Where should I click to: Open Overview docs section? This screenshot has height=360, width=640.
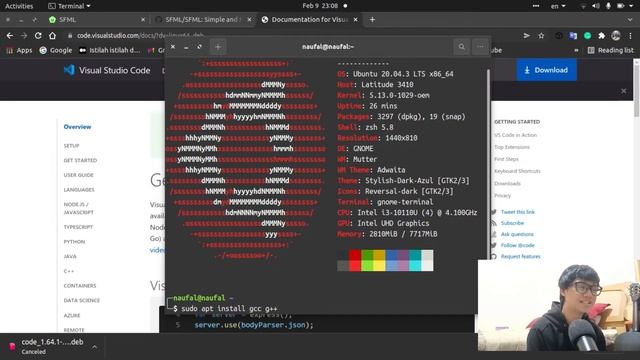click(78, 127)
